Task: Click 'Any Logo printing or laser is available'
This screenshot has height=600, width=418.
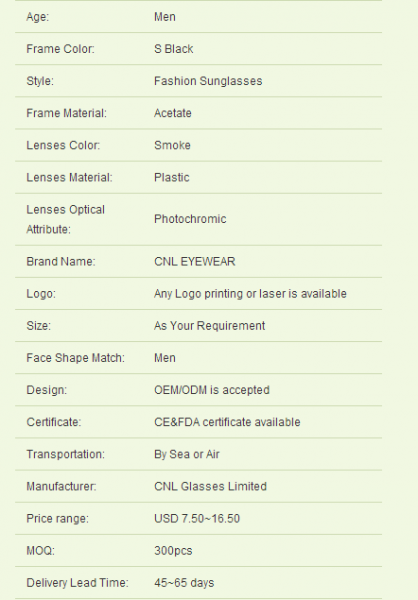Action: (x=250, y=294)
